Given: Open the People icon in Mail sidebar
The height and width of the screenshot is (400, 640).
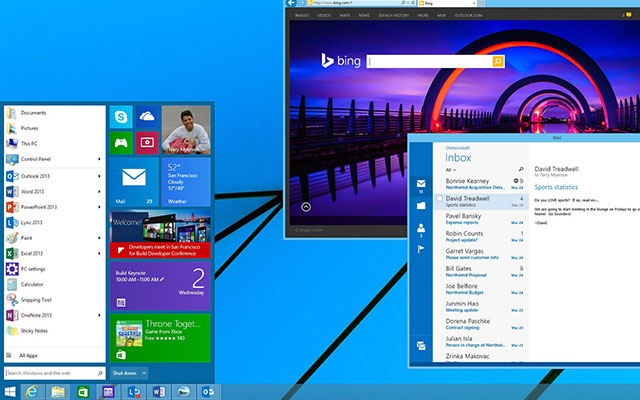Looking at the screenshot, I should tap(421, 228).
